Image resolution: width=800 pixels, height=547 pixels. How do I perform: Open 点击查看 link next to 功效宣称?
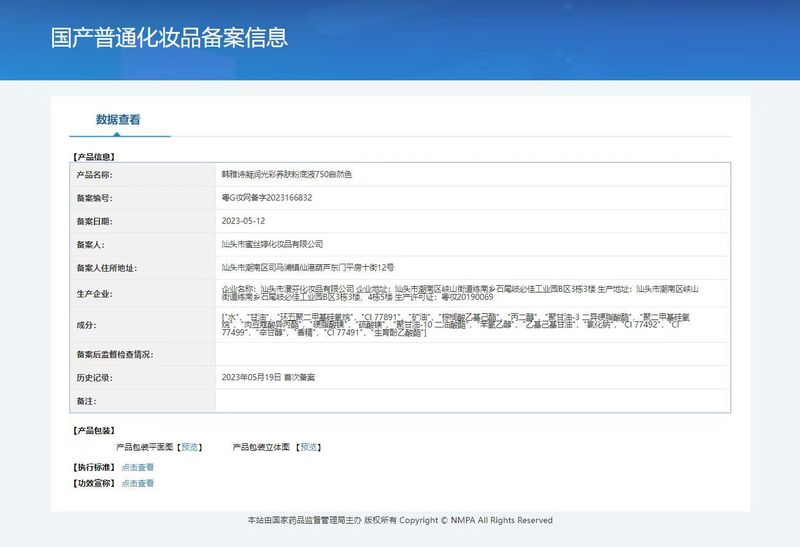(137, 483)
